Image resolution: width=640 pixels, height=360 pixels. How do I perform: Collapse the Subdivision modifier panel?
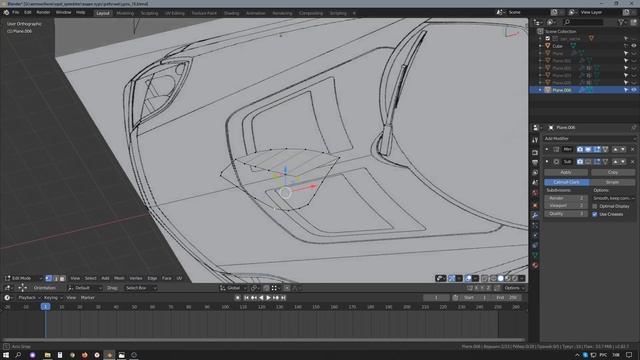[x=547, y=162]
